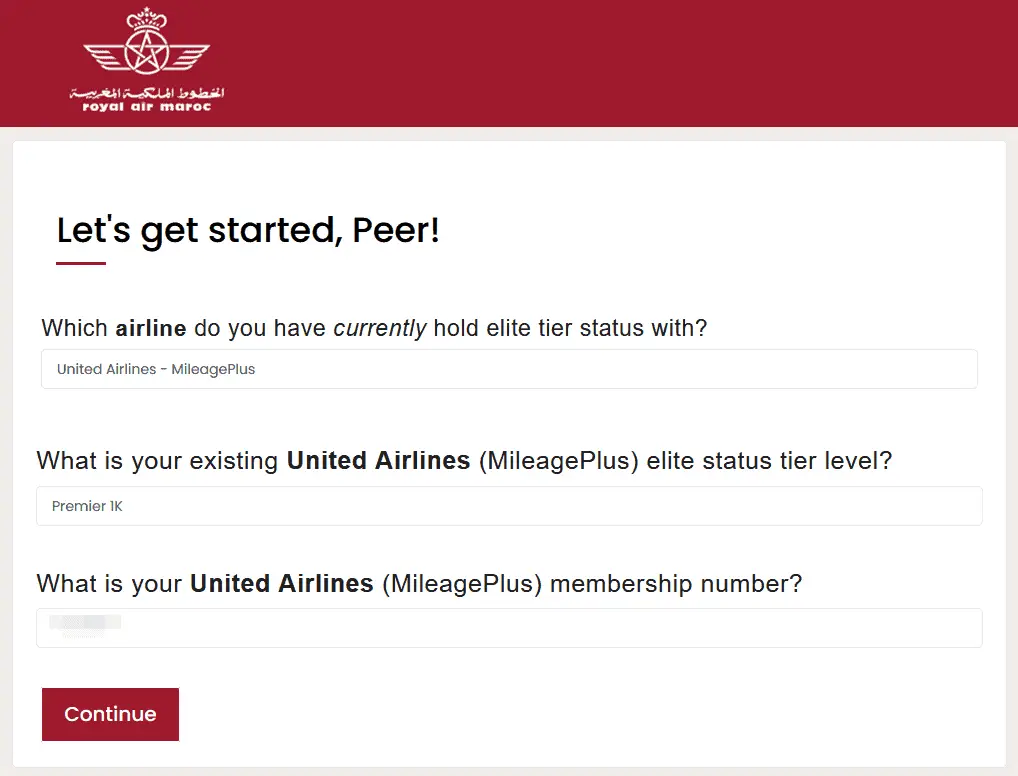Screen dimensions: 1018x776
Task: Click the 'elite status tier level?' label text
Action: coord(769,461)
